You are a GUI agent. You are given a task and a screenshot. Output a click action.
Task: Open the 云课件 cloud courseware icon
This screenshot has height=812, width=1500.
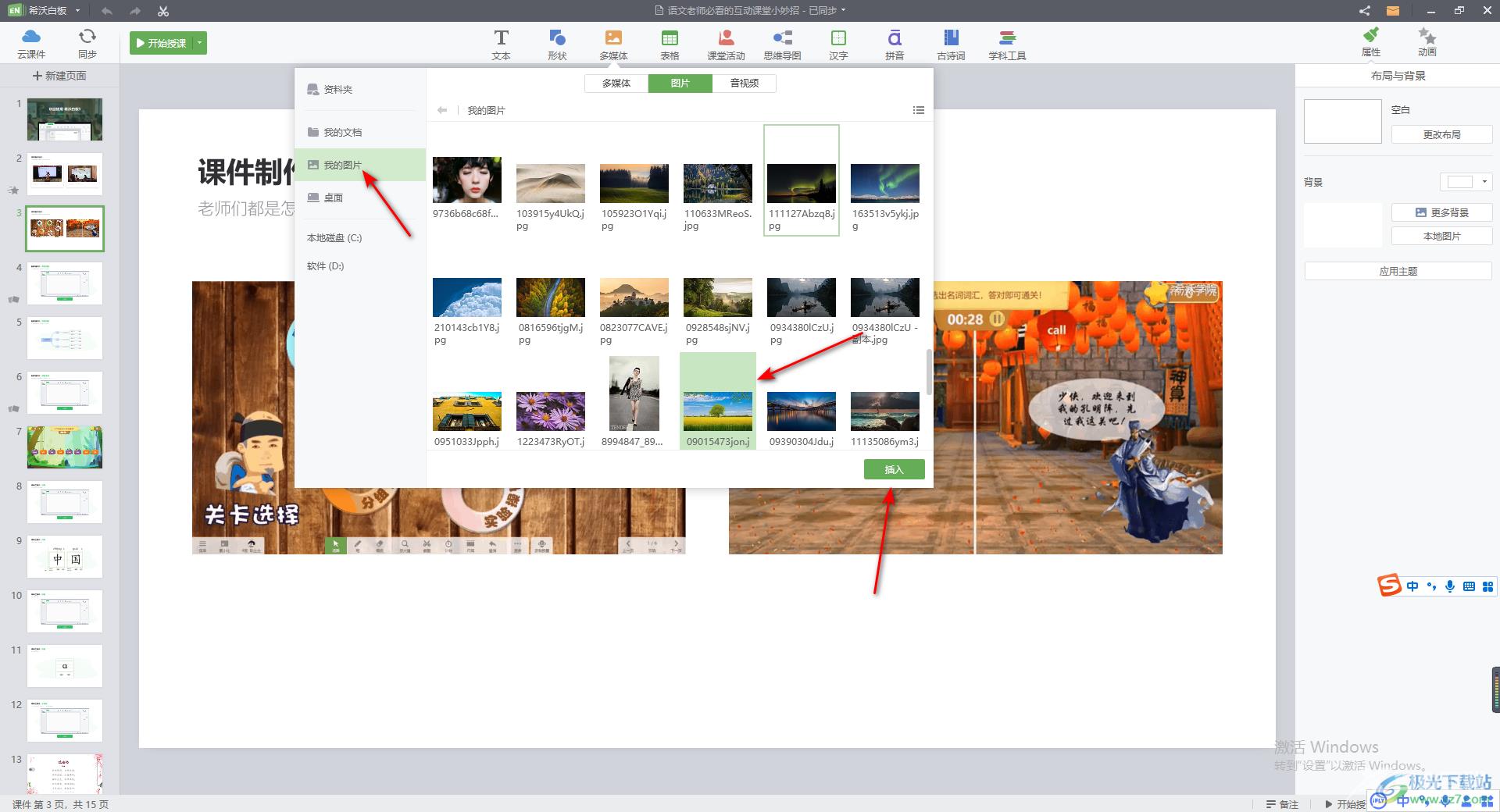pyautogui.click(x=31, y=44)
